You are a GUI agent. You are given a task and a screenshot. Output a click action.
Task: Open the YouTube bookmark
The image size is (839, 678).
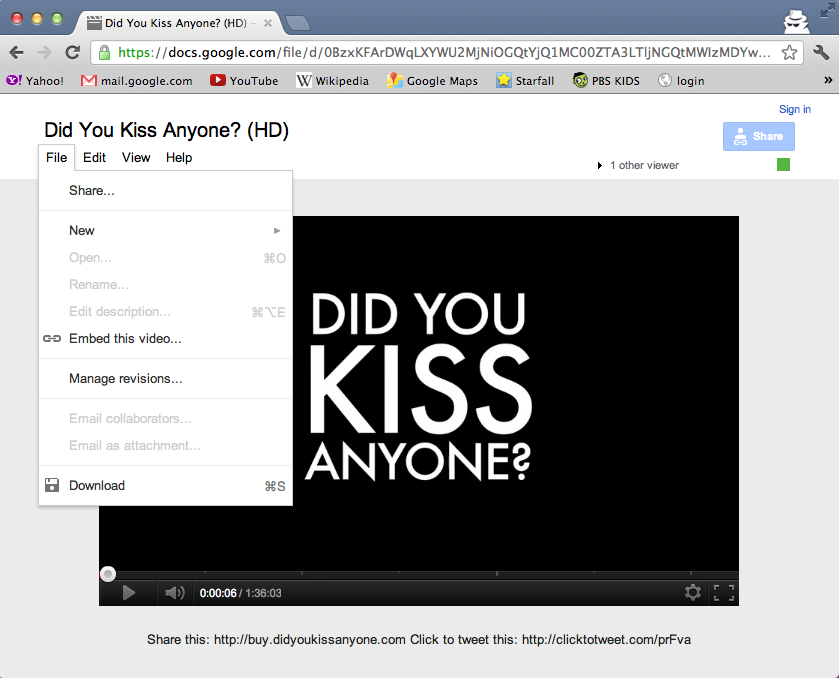point(244,81)
